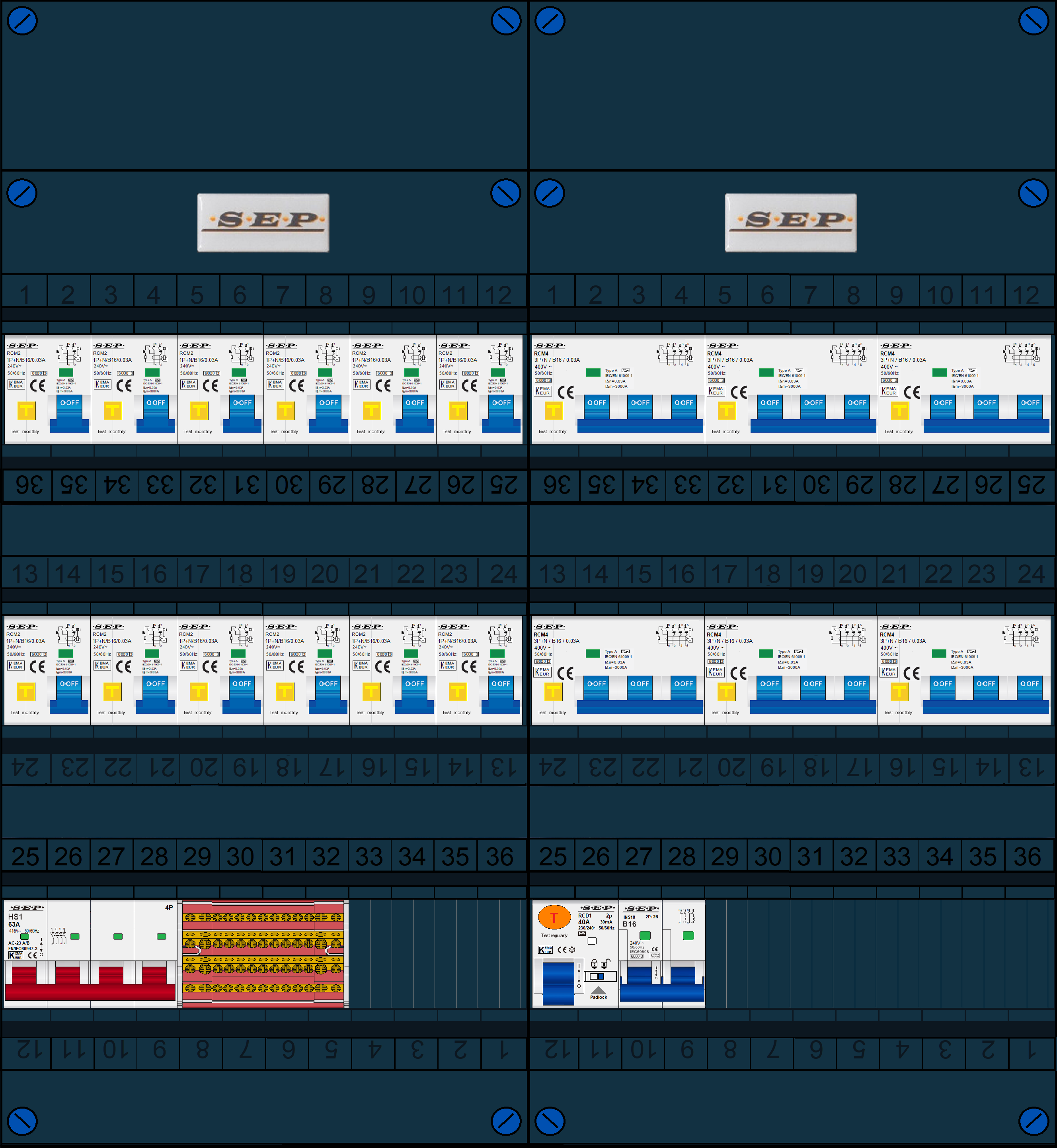
Task: Click the '63A' rating text
Action: [14, 924]
